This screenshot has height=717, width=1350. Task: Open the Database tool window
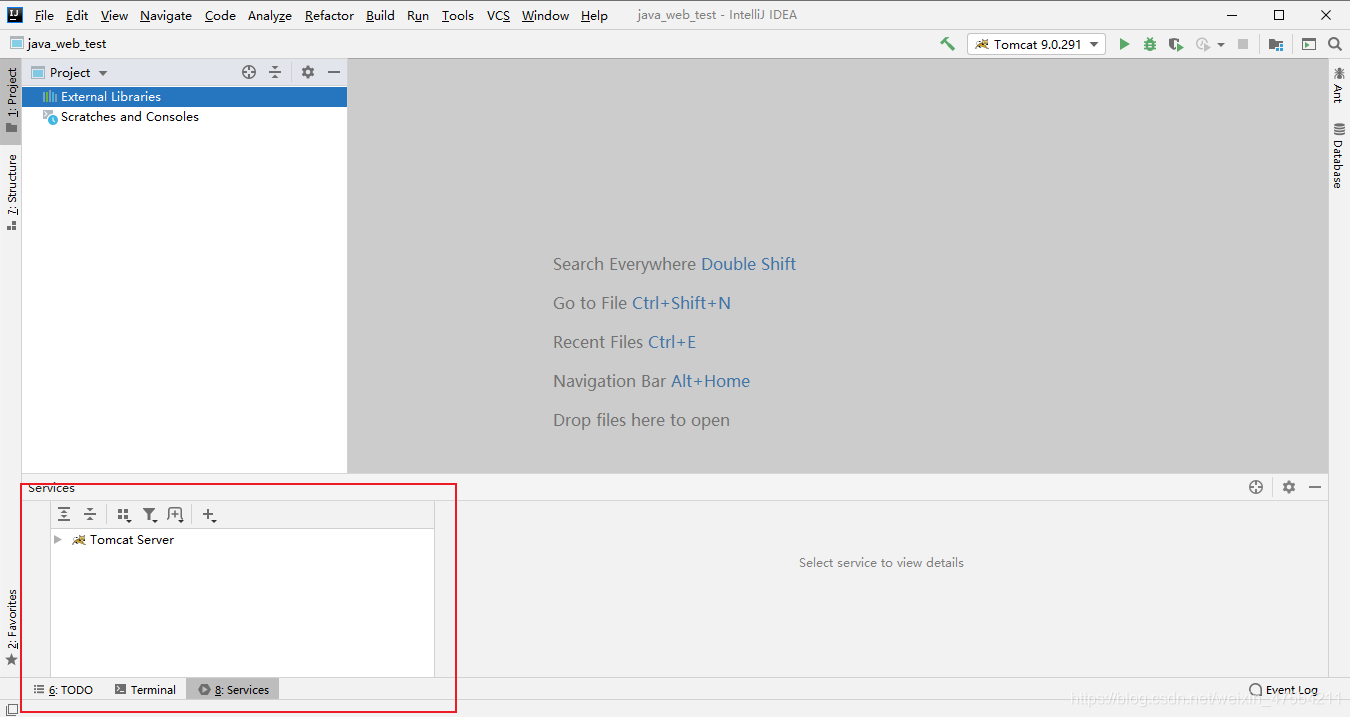[1338, 156]
